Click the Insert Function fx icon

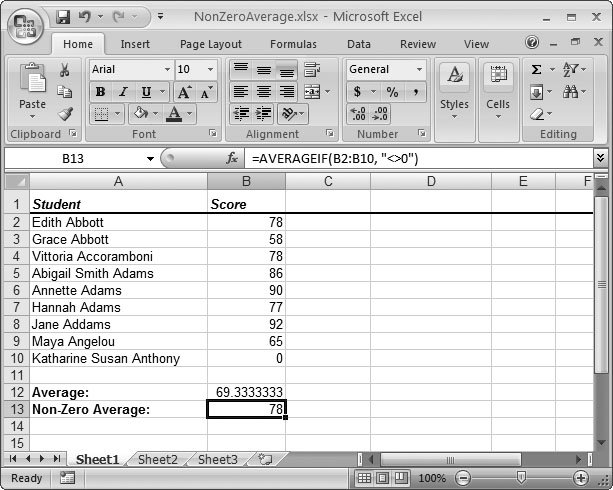[x=232, y=158]
